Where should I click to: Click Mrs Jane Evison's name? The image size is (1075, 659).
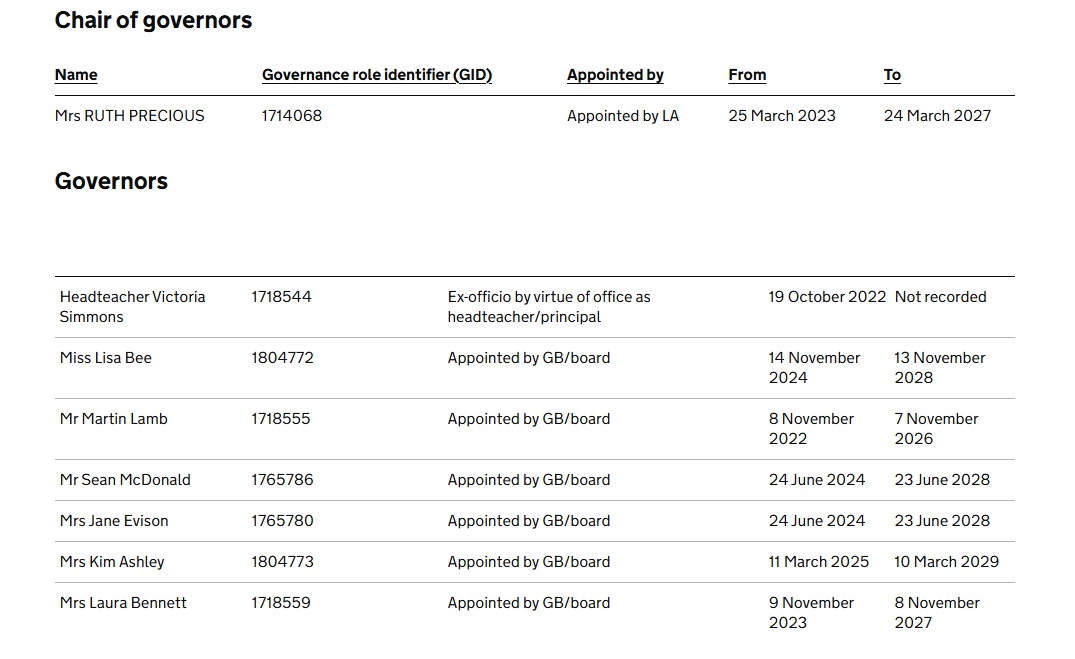(114, 521)
